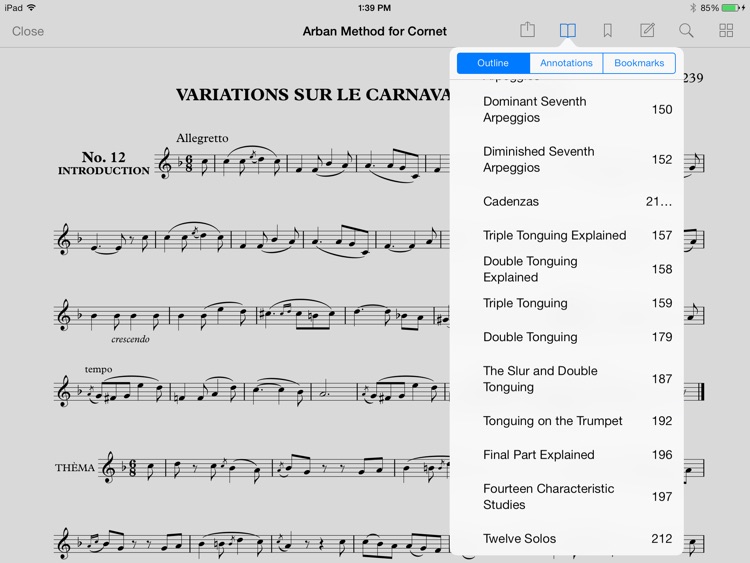Go to Diminished Seventh Arpeggios

(x=567, y=159)
